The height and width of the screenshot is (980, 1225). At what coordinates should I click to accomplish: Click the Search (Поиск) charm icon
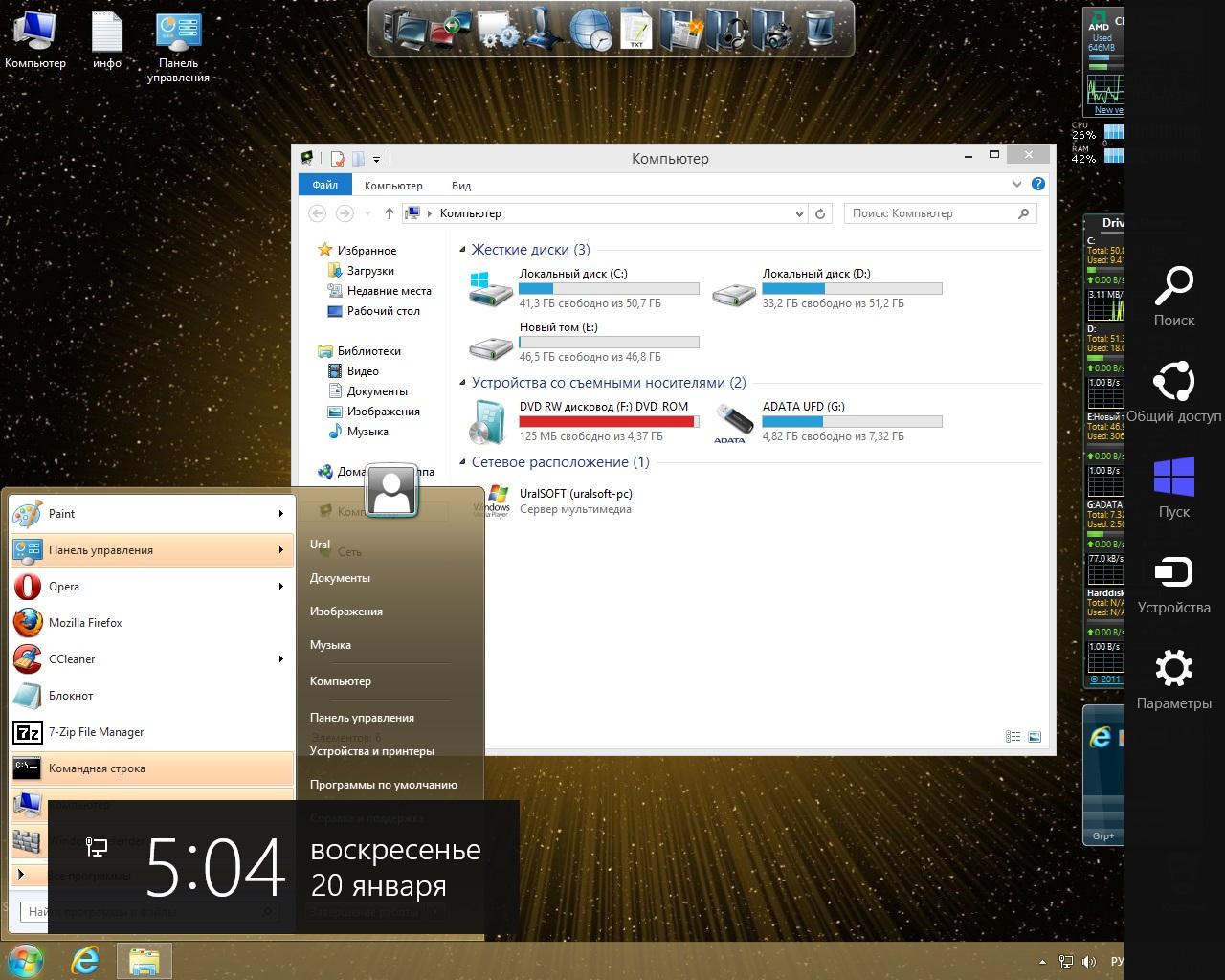[1173, 285]
